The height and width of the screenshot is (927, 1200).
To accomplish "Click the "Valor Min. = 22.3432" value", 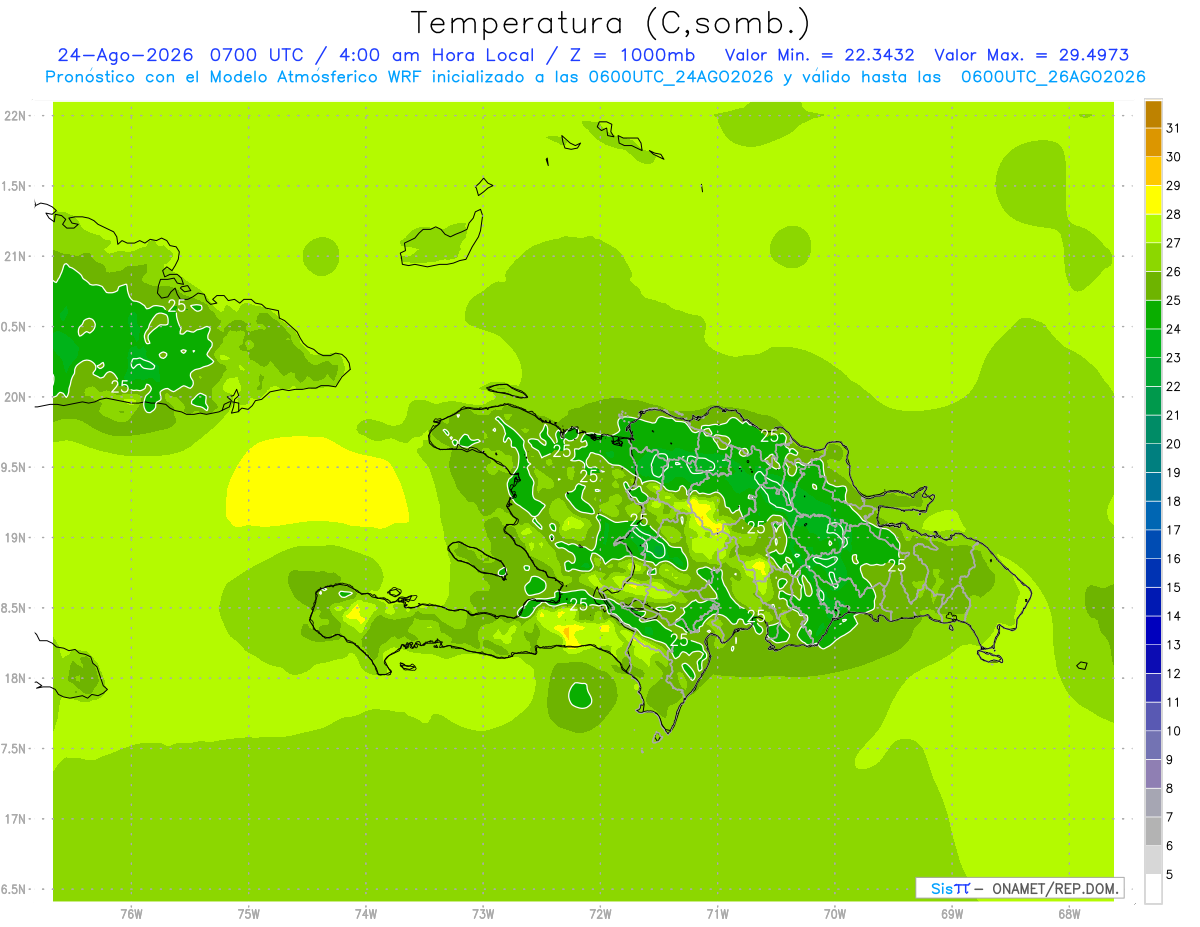I will pyautogui.click(x=819, y=56).
